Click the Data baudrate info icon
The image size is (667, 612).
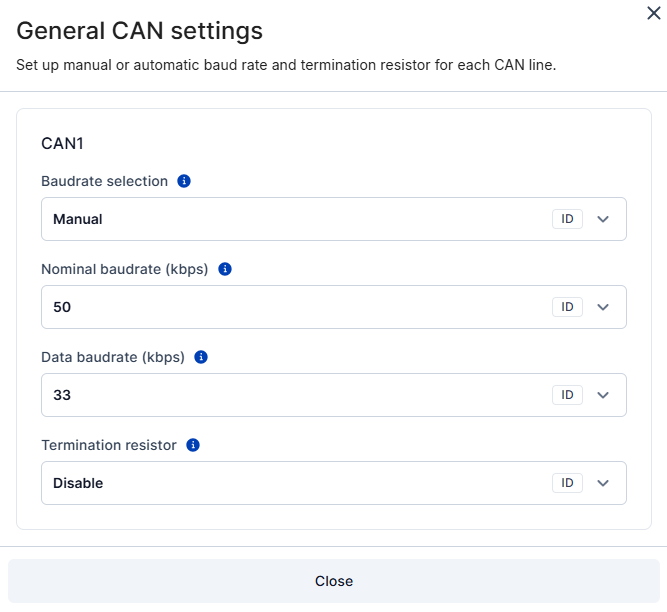201,357
